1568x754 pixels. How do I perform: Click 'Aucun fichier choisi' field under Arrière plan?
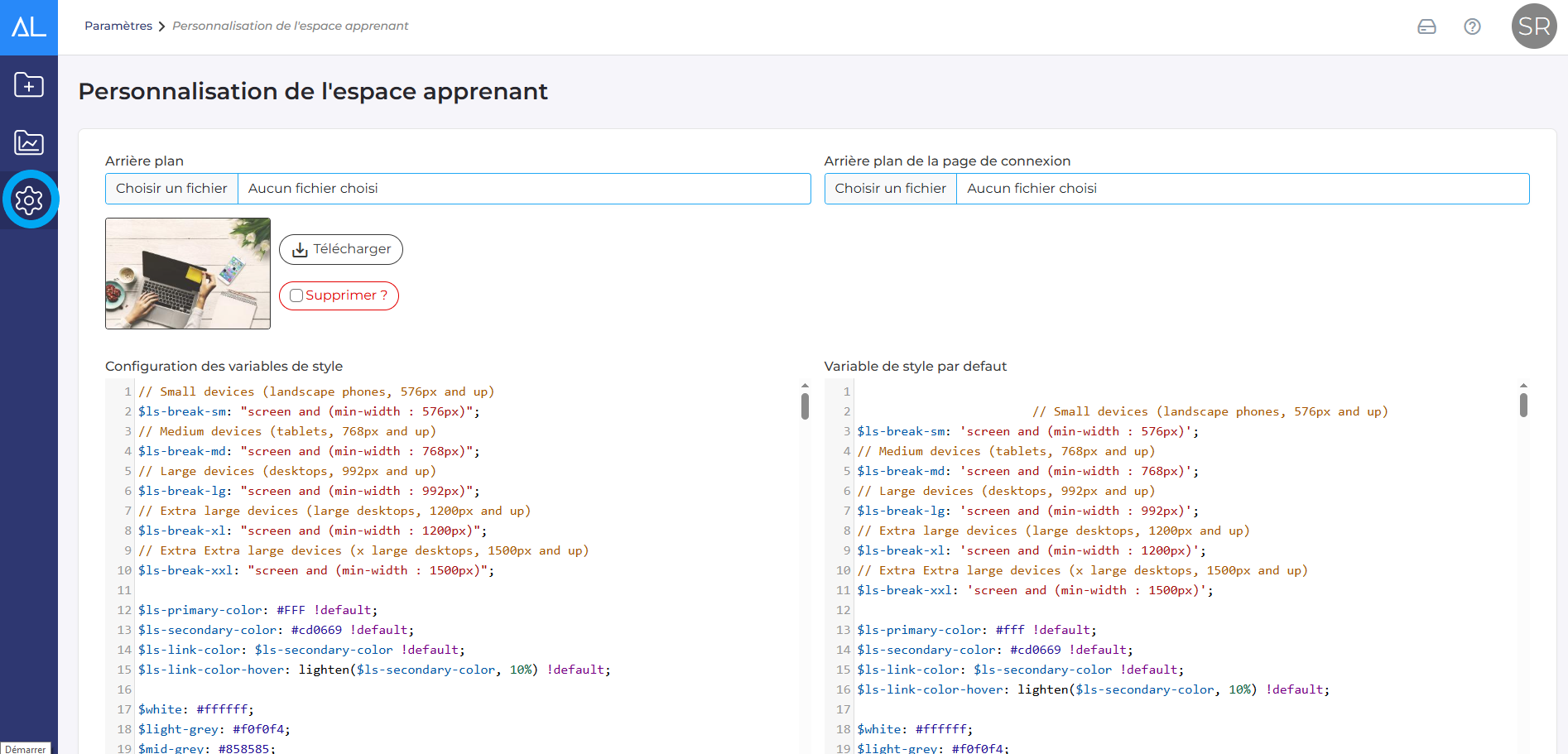(524, 189)
